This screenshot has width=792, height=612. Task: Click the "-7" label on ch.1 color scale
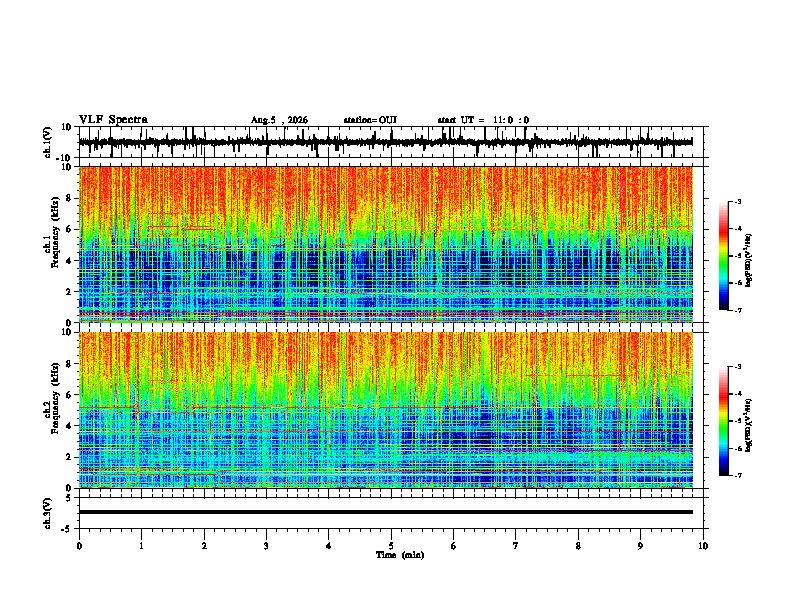(x=737, y=310)
